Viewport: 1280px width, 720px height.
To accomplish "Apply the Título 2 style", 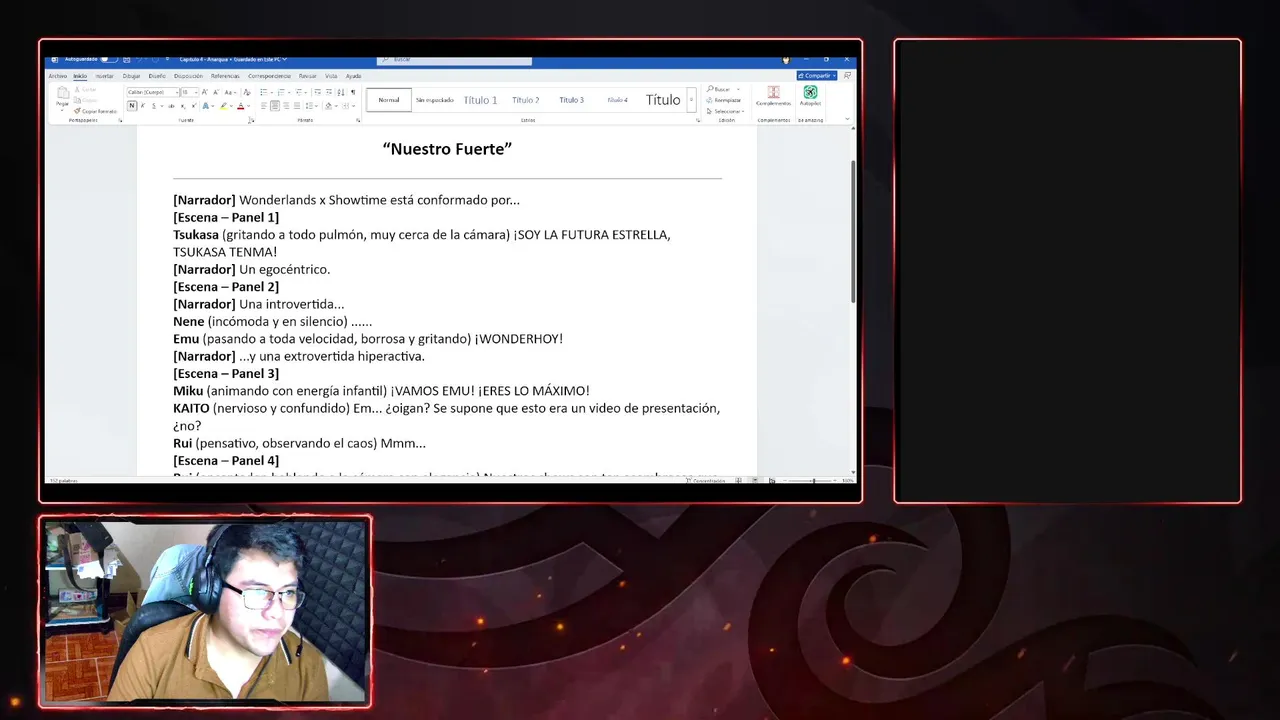I will (525, 100).
